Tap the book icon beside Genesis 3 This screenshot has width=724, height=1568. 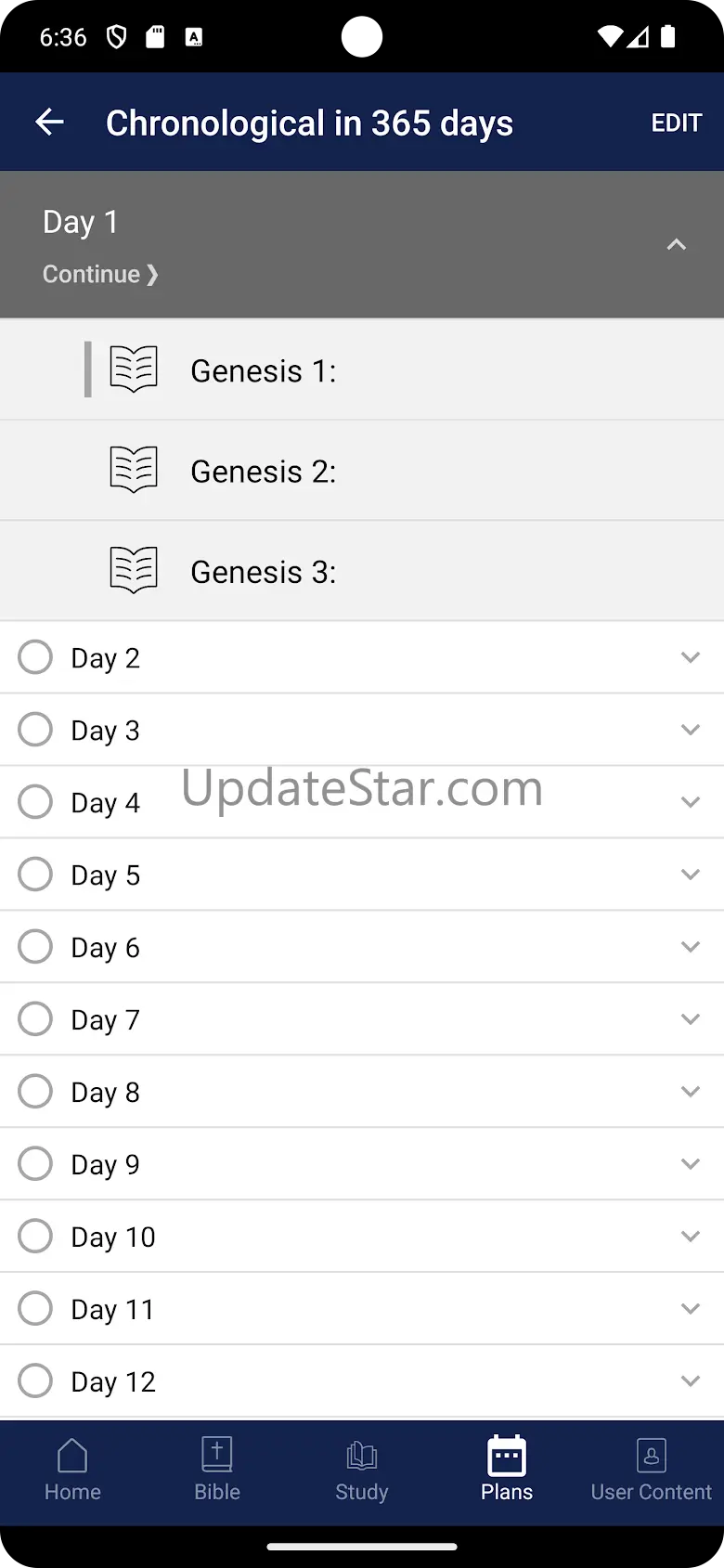click(x=135, y=570)
